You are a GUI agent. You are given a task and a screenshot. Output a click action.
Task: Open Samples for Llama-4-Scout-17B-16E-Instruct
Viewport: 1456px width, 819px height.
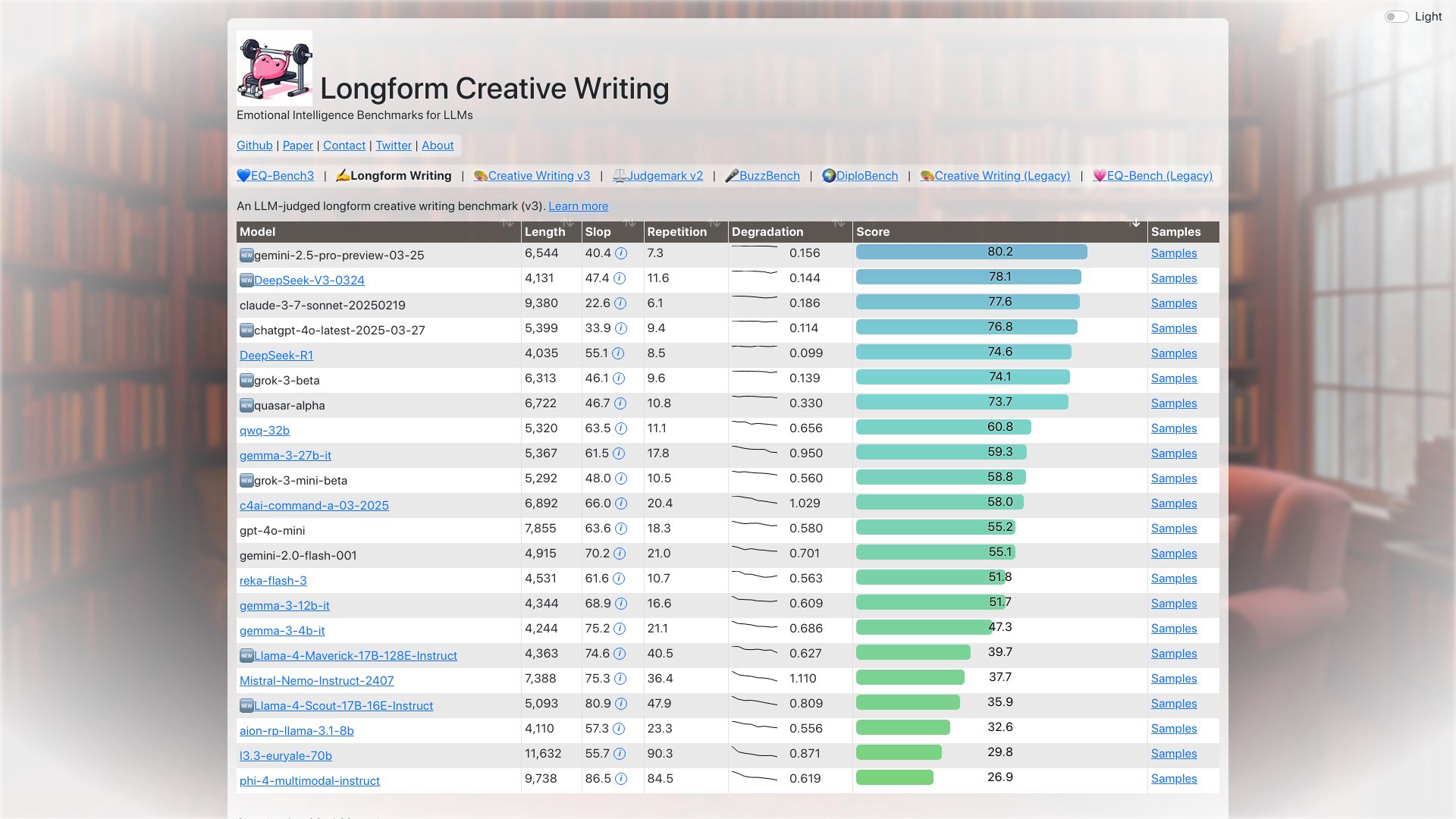(x=1174, y=704)
